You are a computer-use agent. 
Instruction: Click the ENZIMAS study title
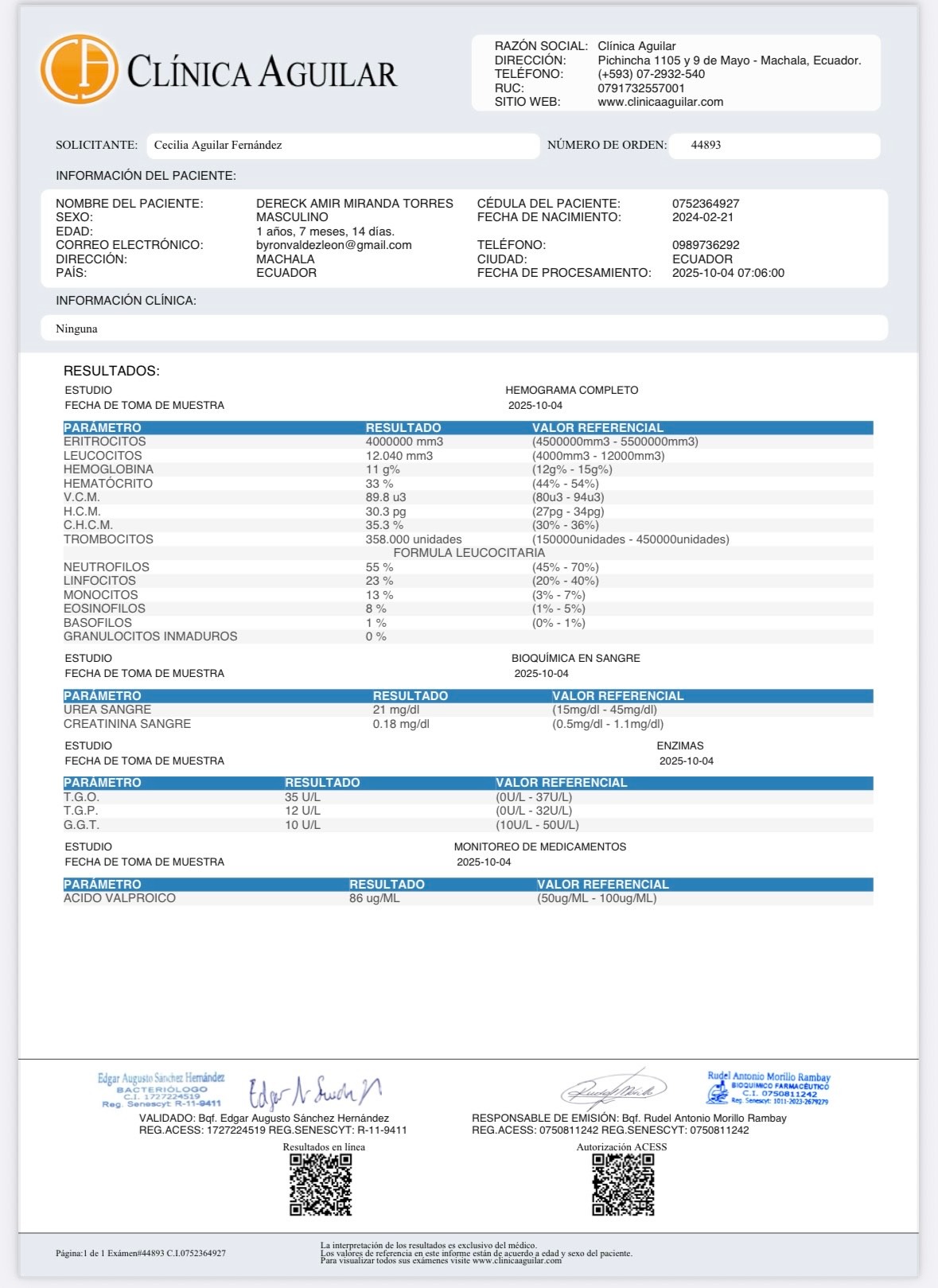[x=680, y=746]
